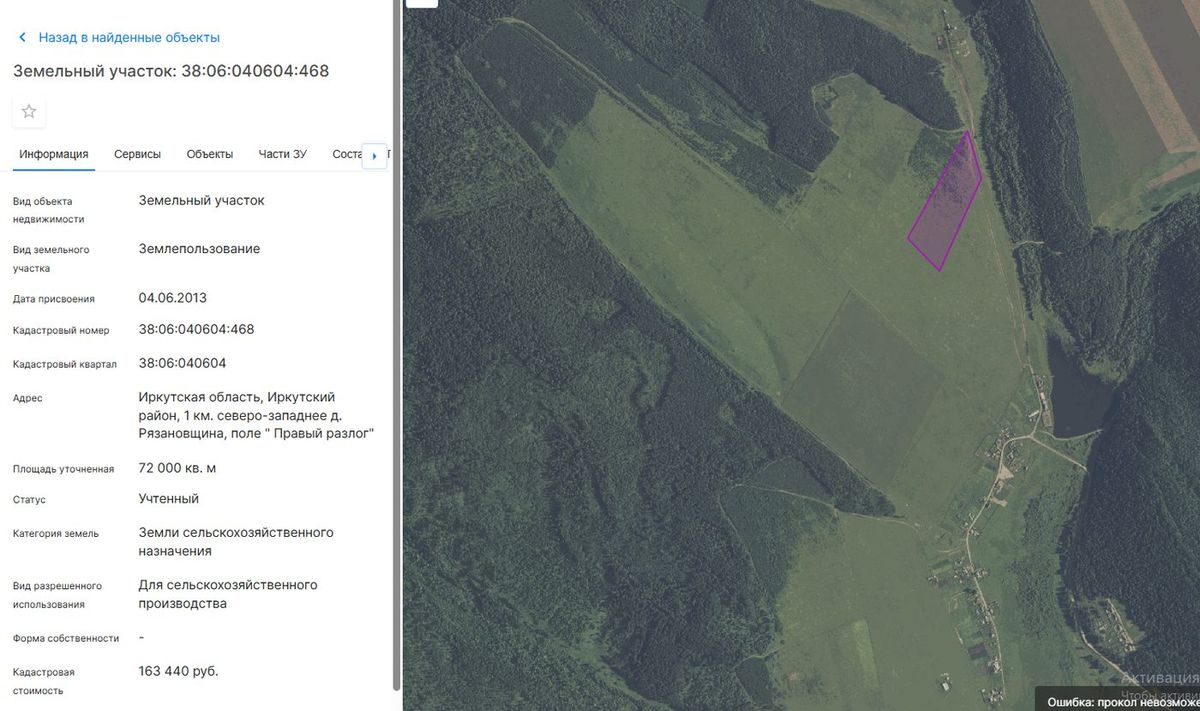Go back to found objects list

pos(129,38)
